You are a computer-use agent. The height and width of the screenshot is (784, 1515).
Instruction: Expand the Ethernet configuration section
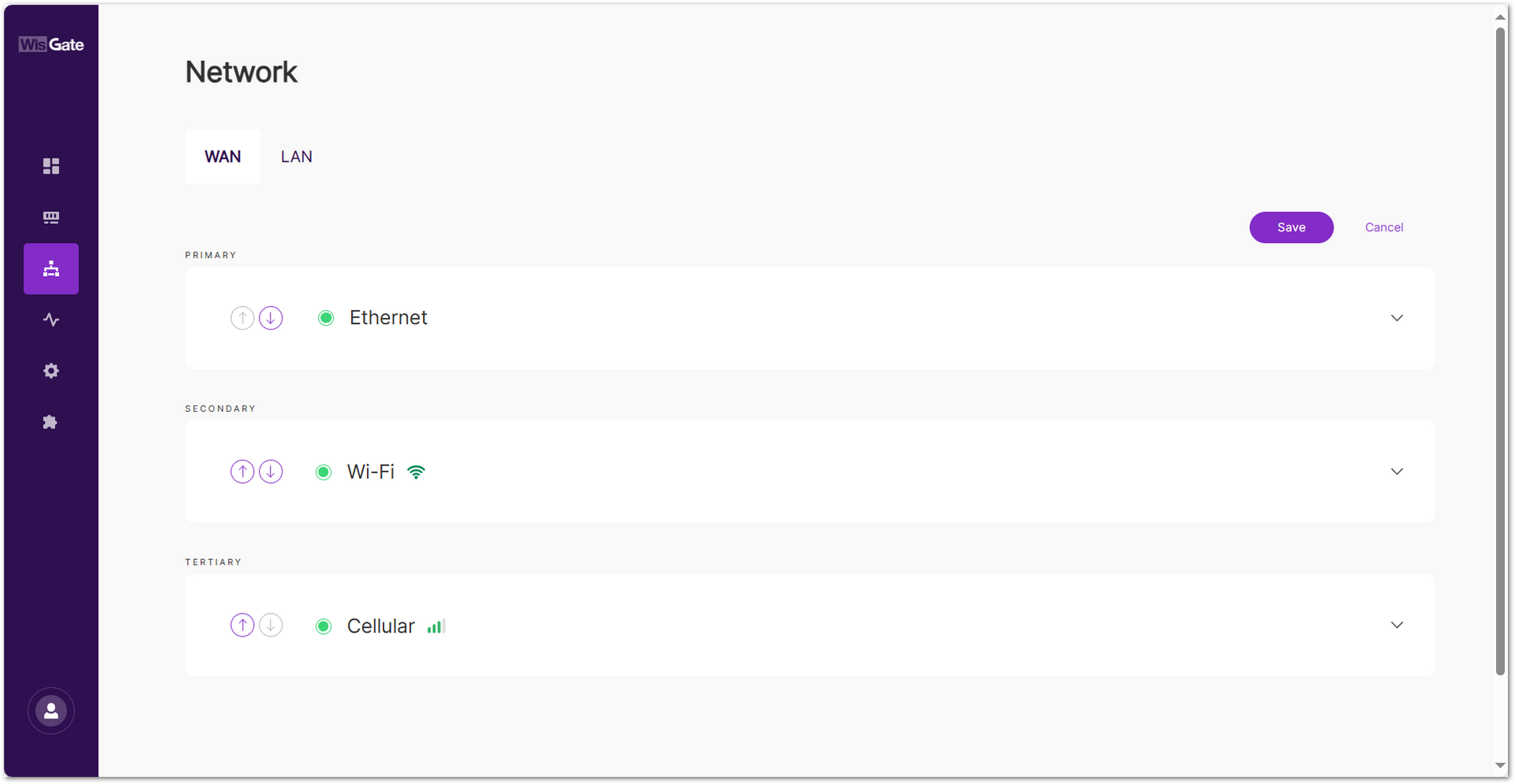click(1397, 318)
